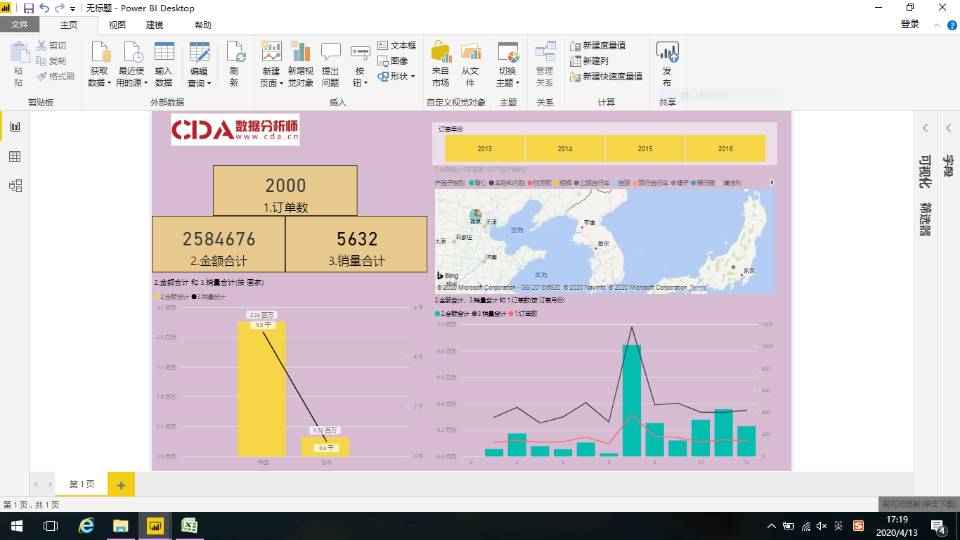Click the 新建度量值 (New Measure) button

(x=598, y=45)
